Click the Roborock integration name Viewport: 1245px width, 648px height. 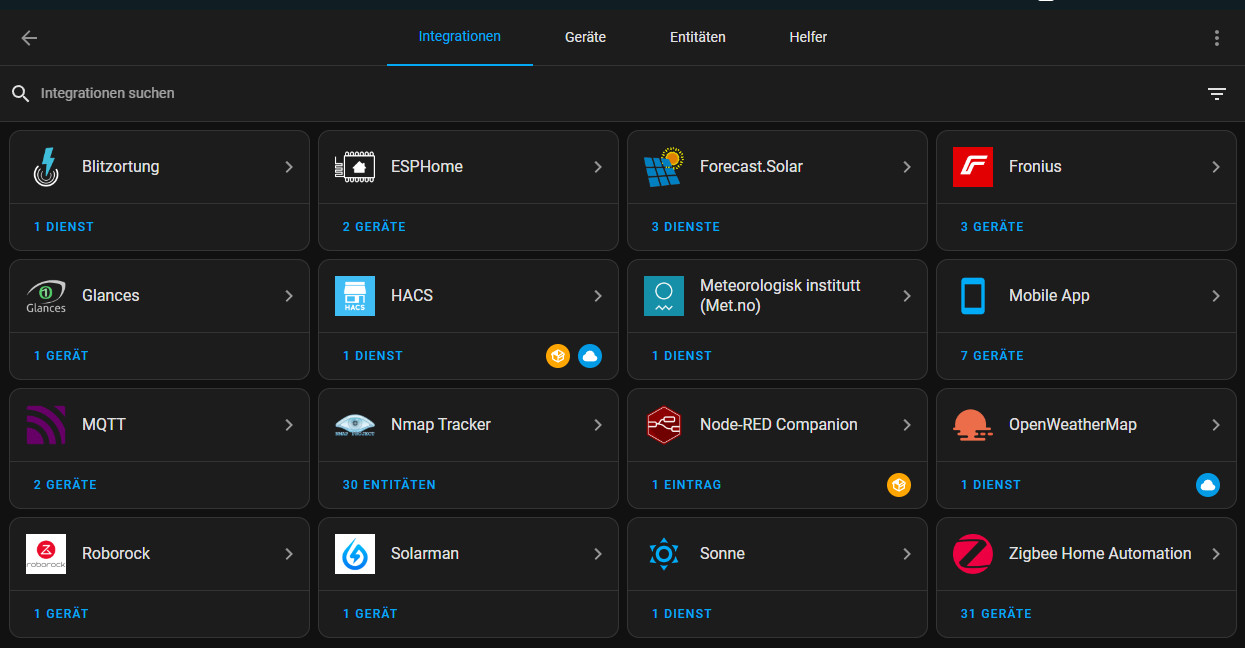116,554
